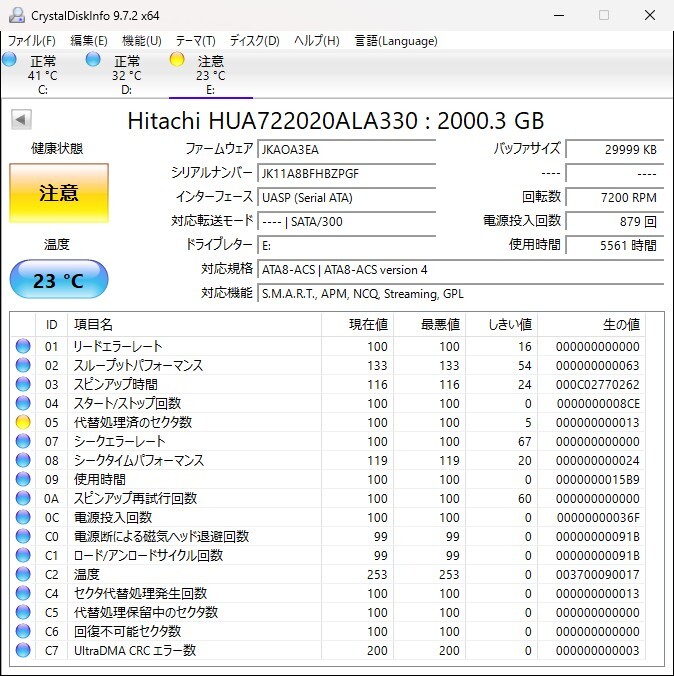Viewport: 674px width, 676px height.
Task: Click rotation rate field 7200 RPM
Action: [614, 197]
